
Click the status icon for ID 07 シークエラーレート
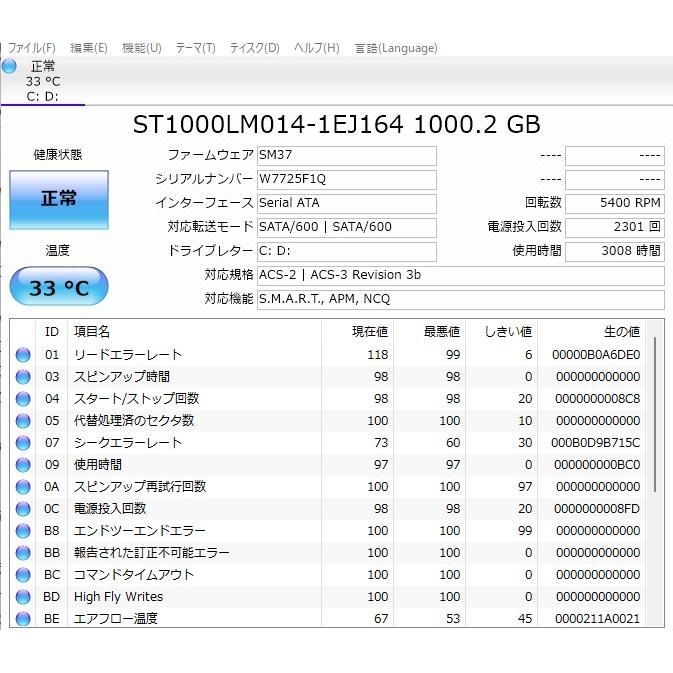point(23,443)
